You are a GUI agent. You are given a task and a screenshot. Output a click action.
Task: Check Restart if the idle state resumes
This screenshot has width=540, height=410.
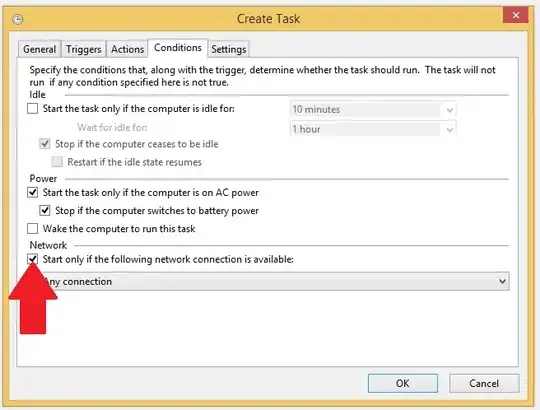tap(57, 162)
